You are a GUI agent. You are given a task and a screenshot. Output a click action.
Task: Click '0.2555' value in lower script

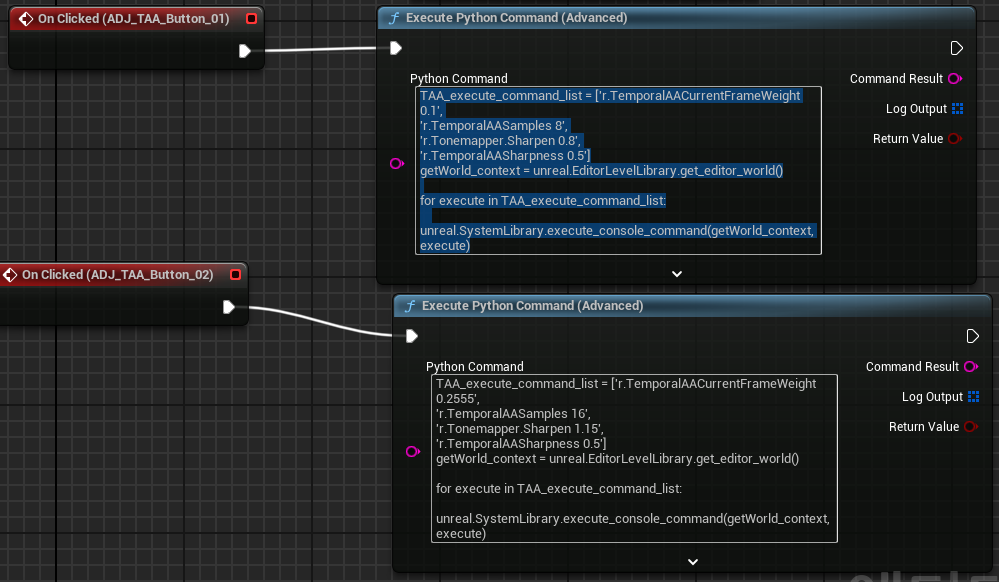457,398
